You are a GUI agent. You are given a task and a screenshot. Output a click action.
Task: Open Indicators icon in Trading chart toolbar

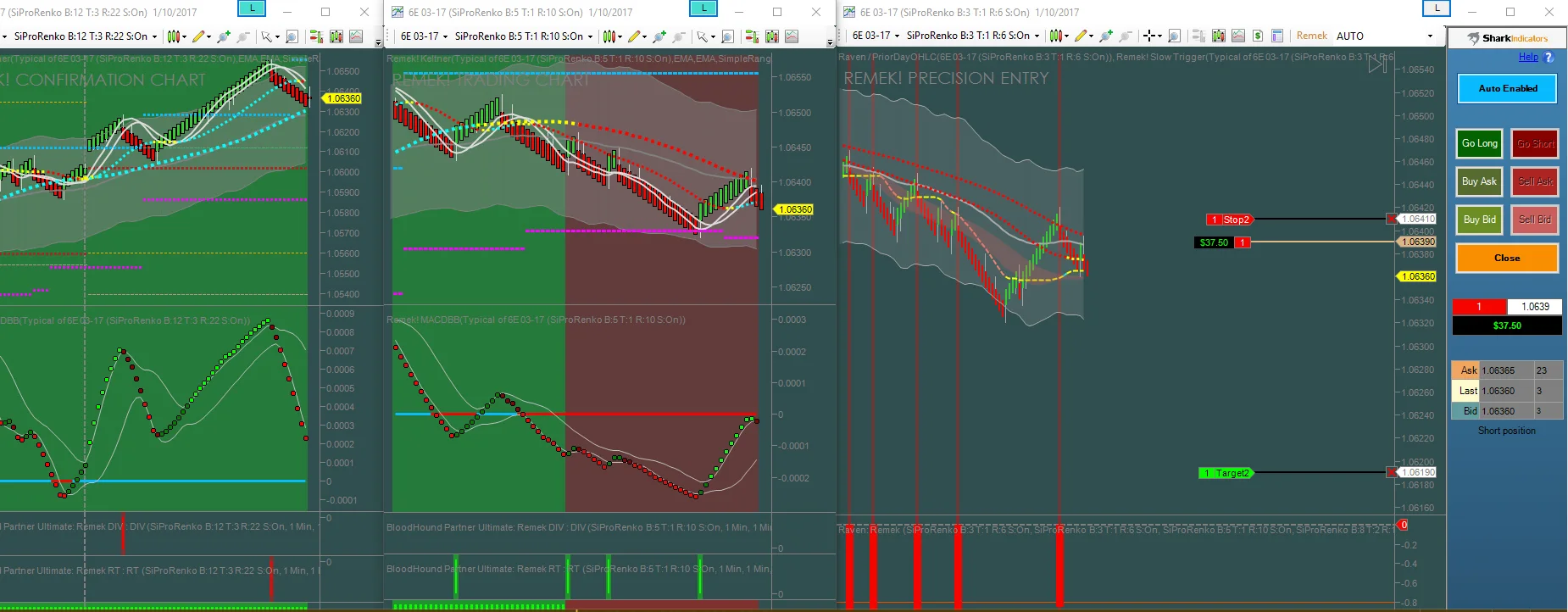point(792,36)
